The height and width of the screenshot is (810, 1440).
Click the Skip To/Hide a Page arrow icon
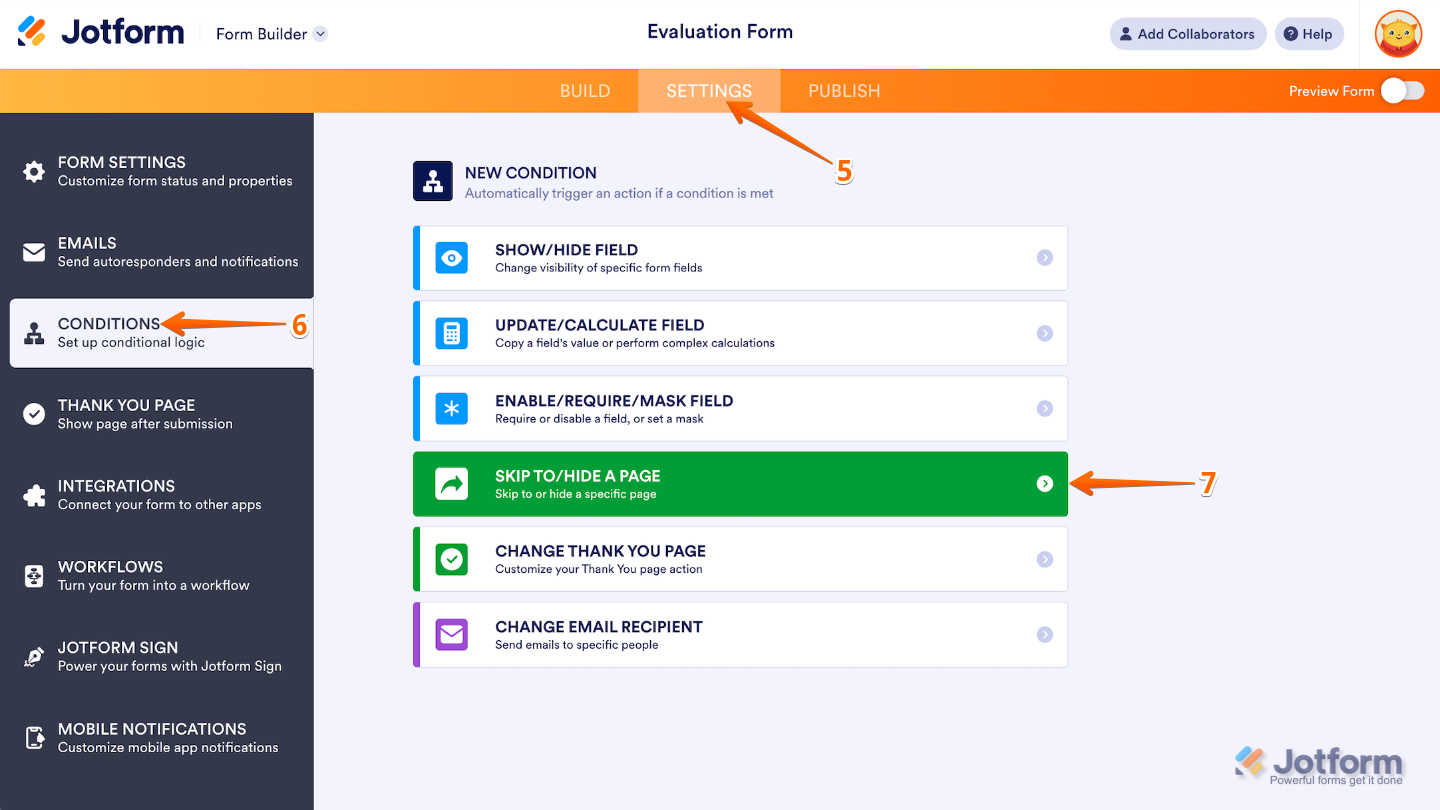point(451,483)
